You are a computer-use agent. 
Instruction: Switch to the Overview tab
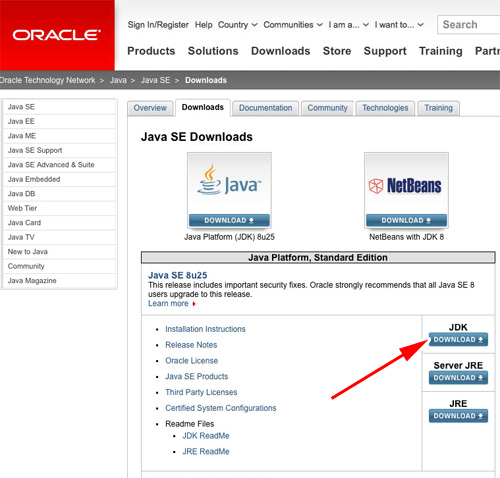tap(150, 108)
